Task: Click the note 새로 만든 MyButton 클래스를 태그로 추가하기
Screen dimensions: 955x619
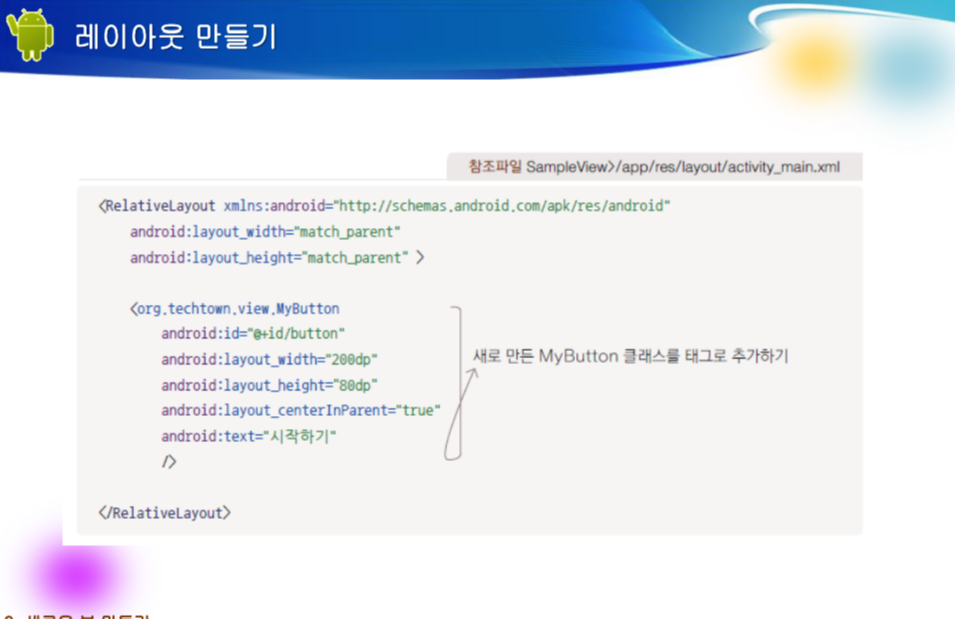Action: 630,356
